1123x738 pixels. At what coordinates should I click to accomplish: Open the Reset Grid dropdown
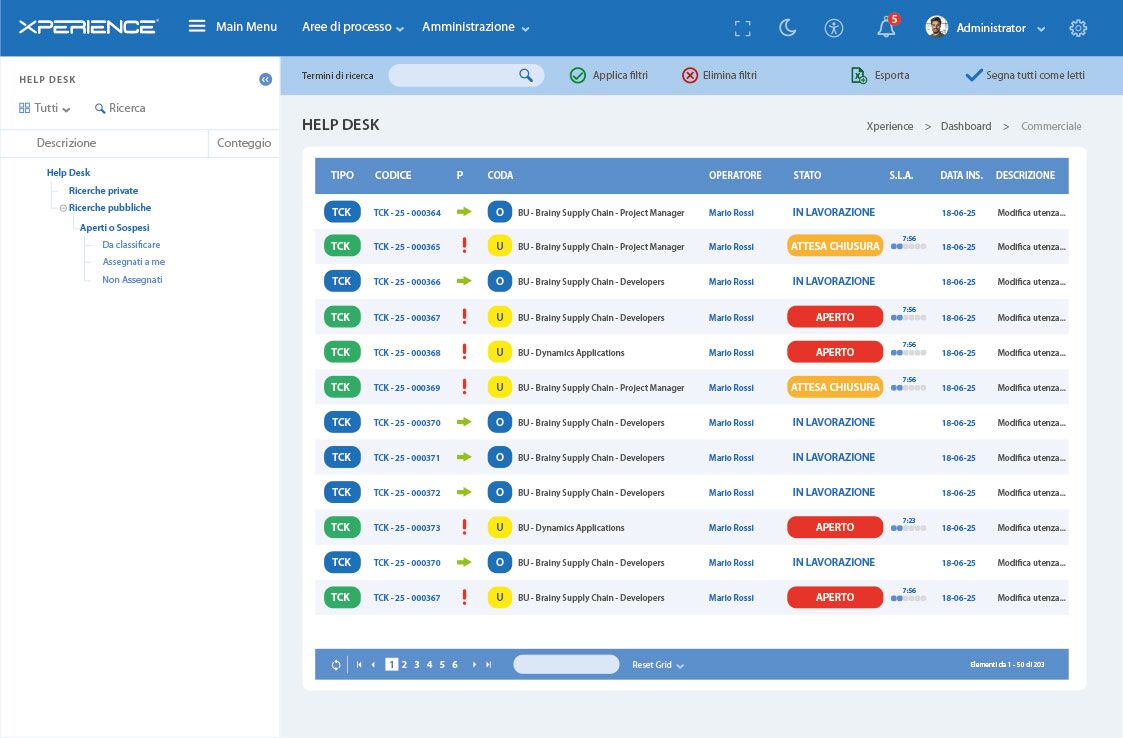pos(657,665)
